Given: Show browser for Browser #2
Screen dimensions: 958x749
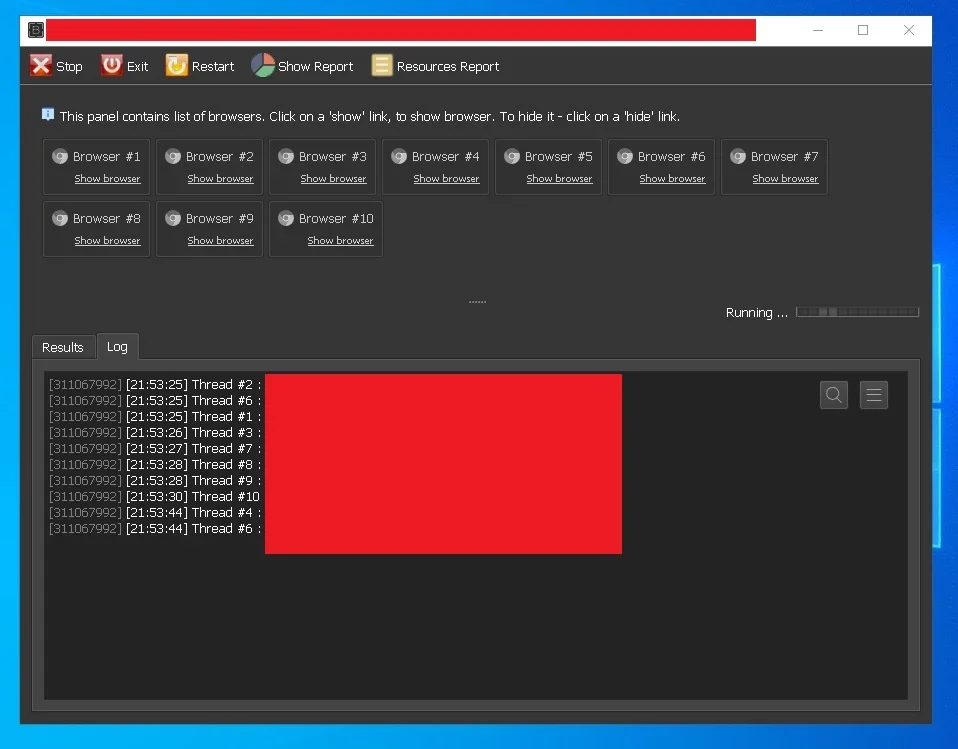Looking at the screenshot, I should 221,178.
